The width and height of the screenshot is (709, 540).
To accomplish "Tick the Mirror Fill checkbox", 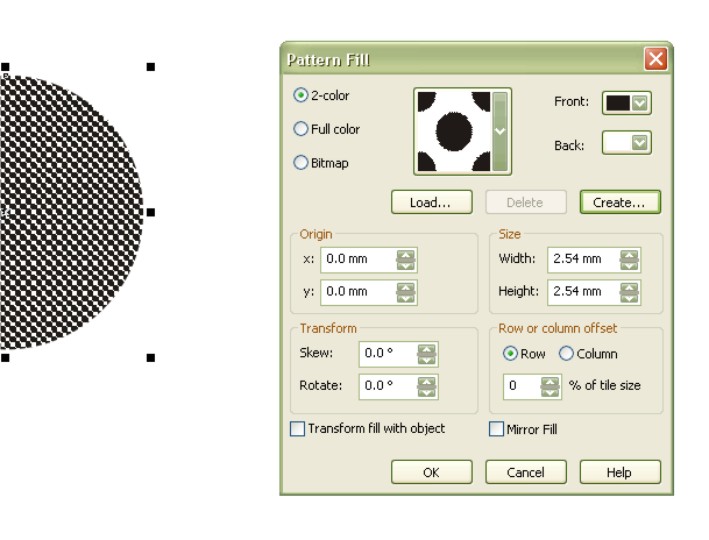I will click(496, 429).
